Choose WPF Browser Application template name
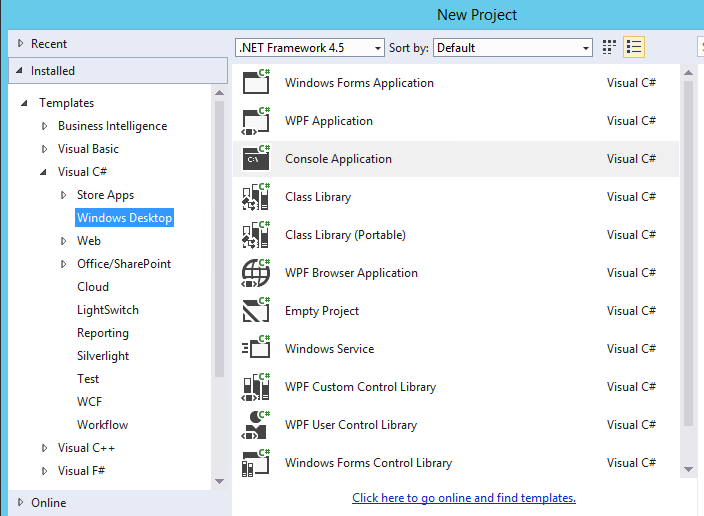Image resolution: width=704 pixels, height=516 pixels. click(351, 273)
